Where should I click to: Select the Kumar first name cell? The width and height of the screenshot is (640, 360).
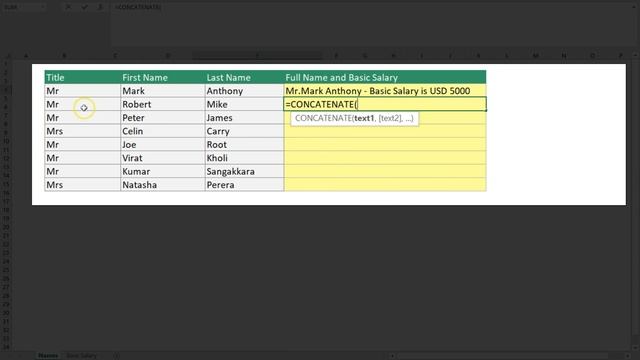point(162,171)
